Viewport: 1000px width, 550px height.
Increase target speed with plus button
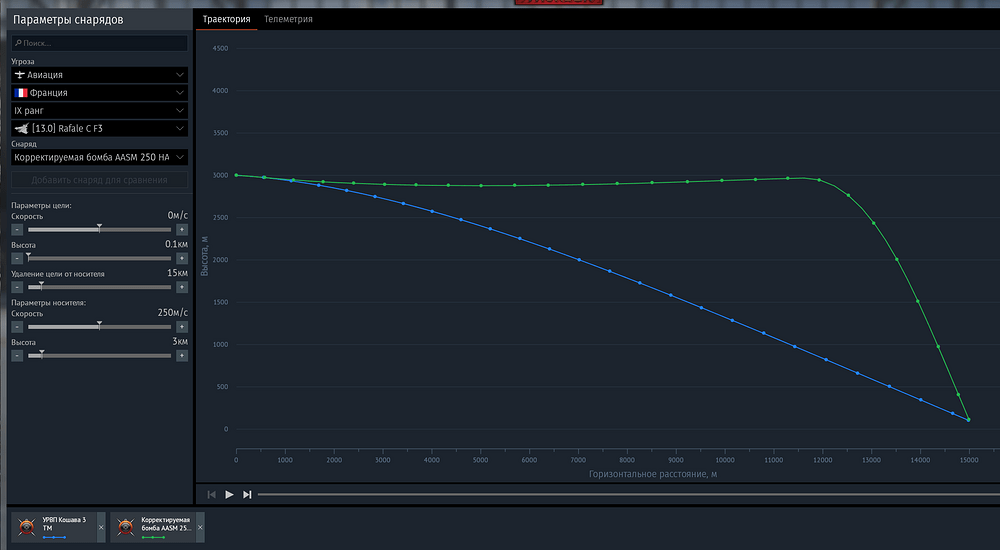(182, 230)
